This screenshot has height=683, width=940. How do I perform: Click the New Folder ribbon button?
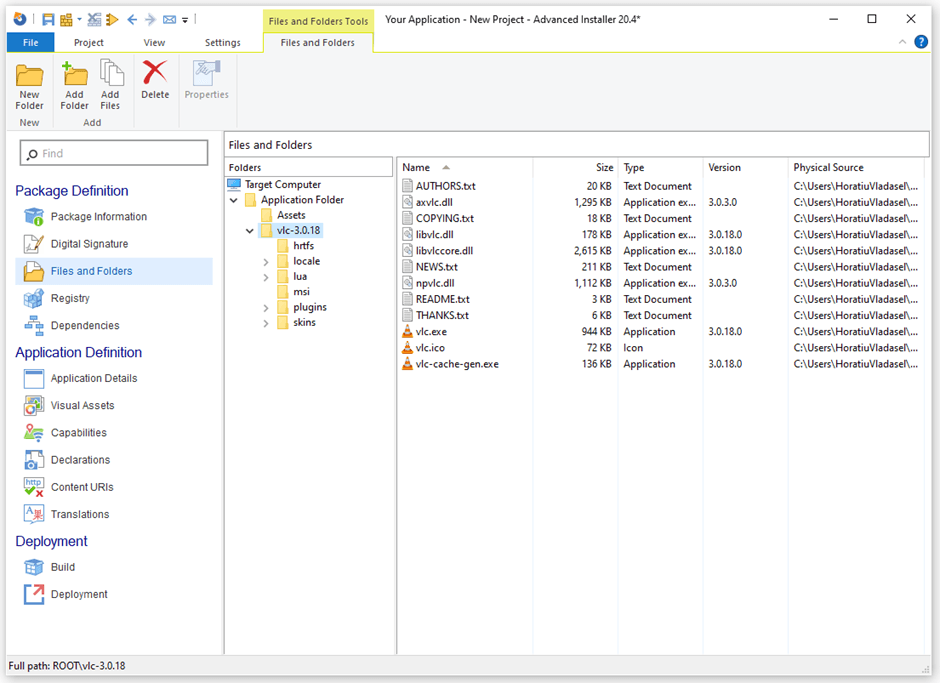point(29,85)
